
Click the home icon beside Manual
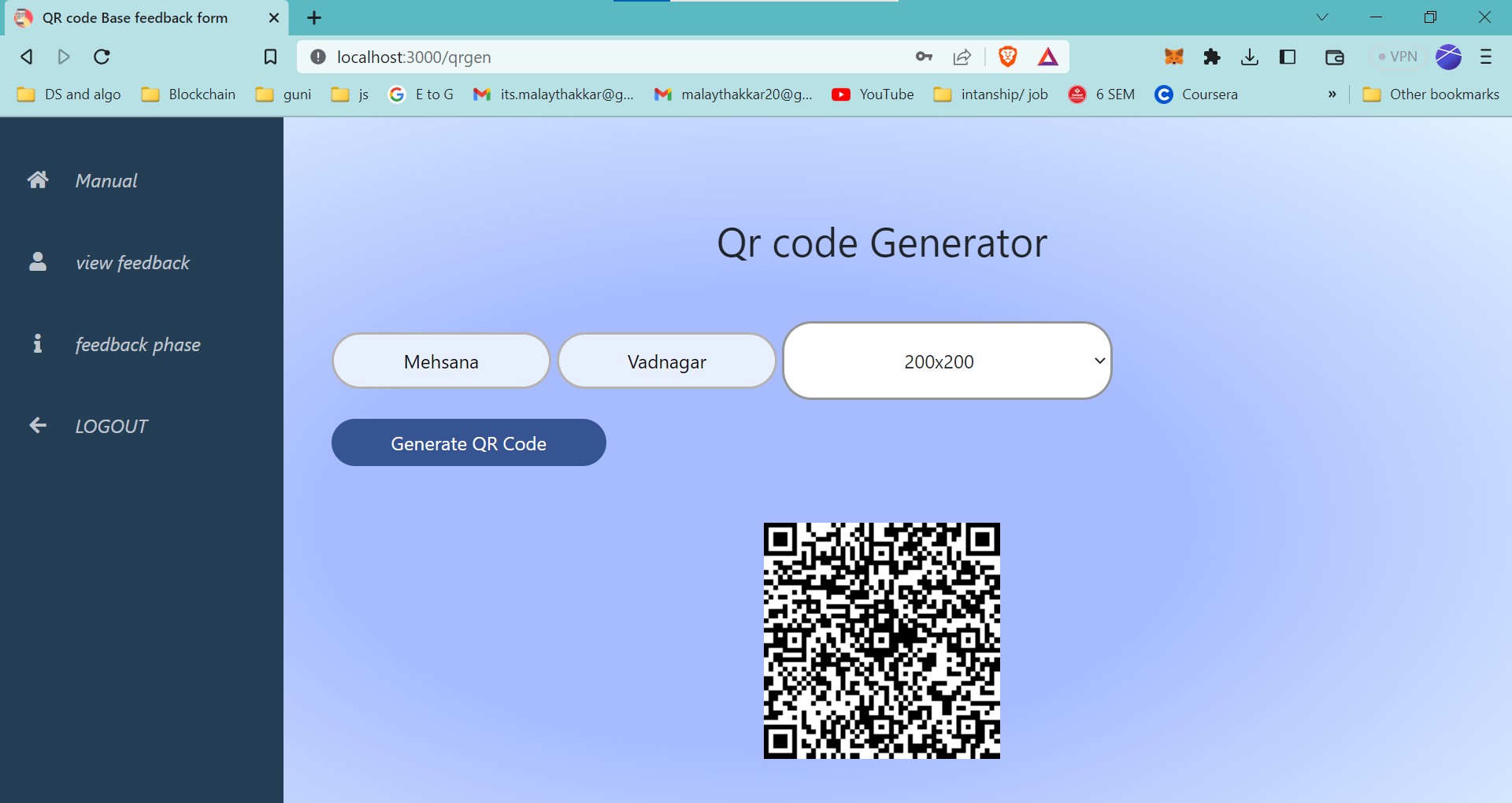38,180
